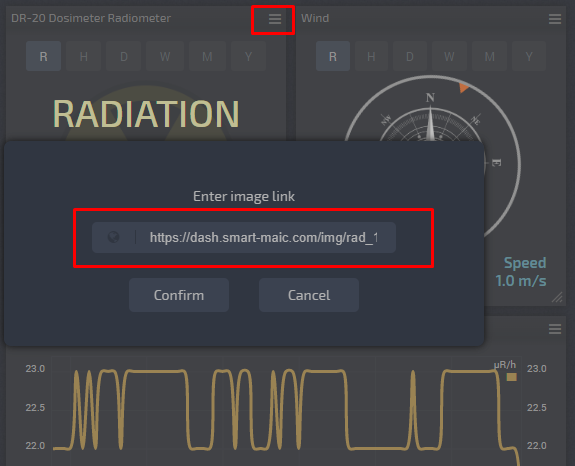575x466 pixels.
Task: Click the orange wind direction marker
Action: (464, 88)
